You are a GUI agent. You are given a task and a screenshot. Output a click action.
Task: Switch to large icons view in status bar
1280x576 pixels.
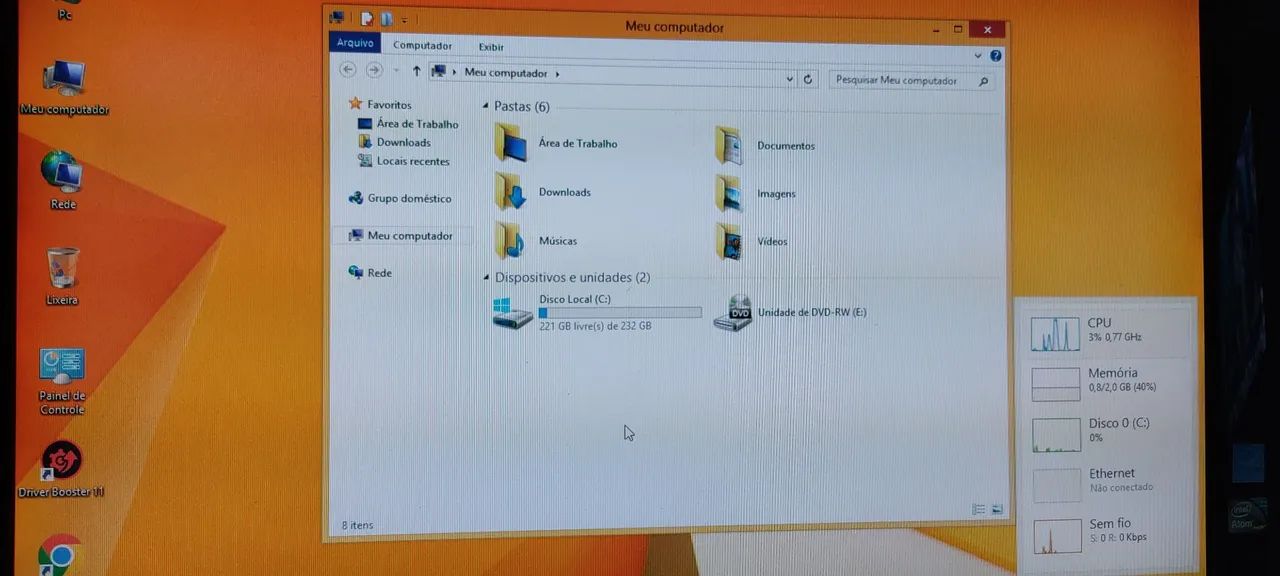pos(996,510)
